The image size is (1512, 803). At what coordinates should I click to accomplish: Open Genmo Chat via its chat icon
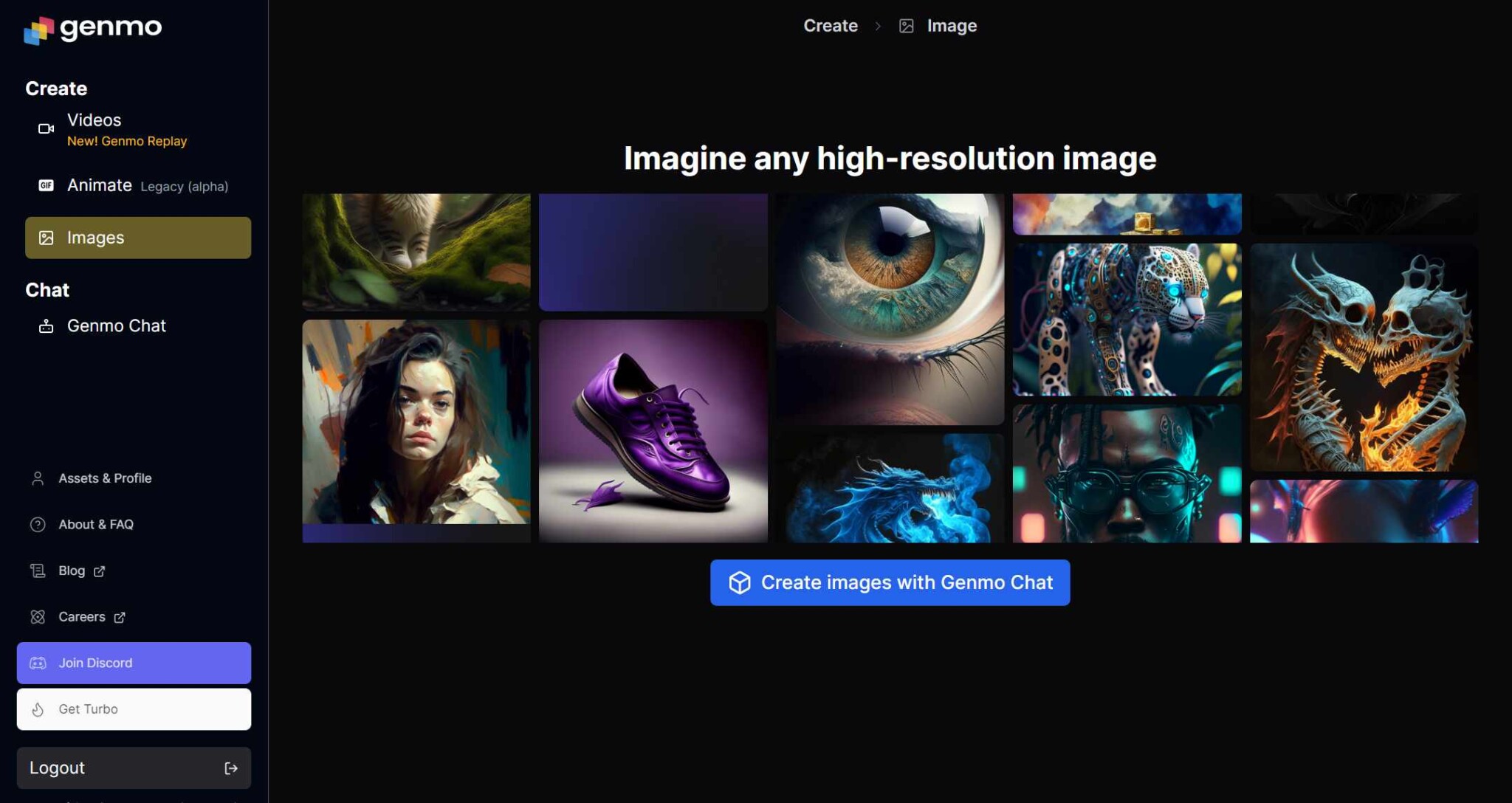click(46, 325)
